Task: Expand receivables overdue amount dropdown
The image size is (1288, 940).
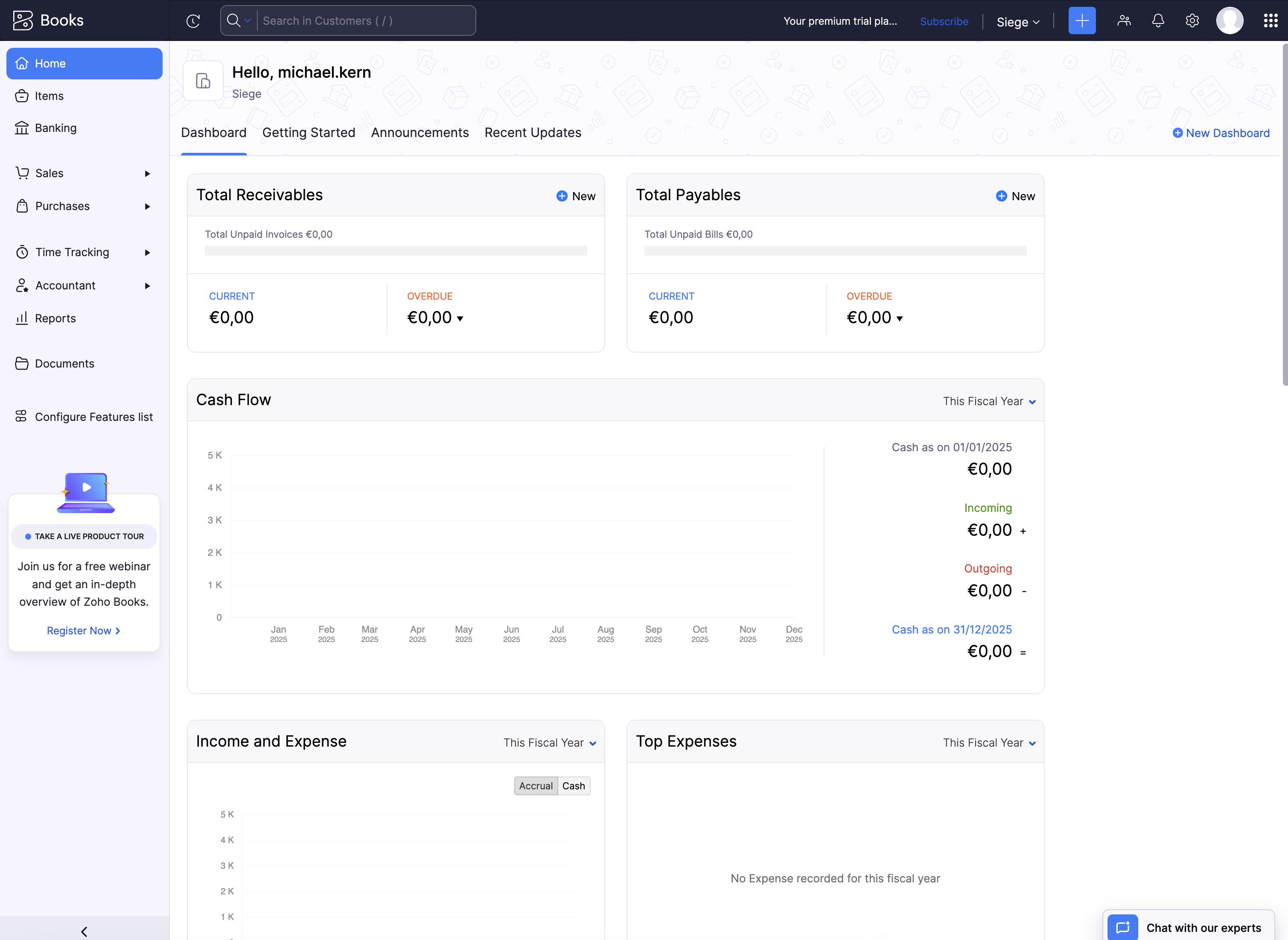Action: tap(460, 318)
